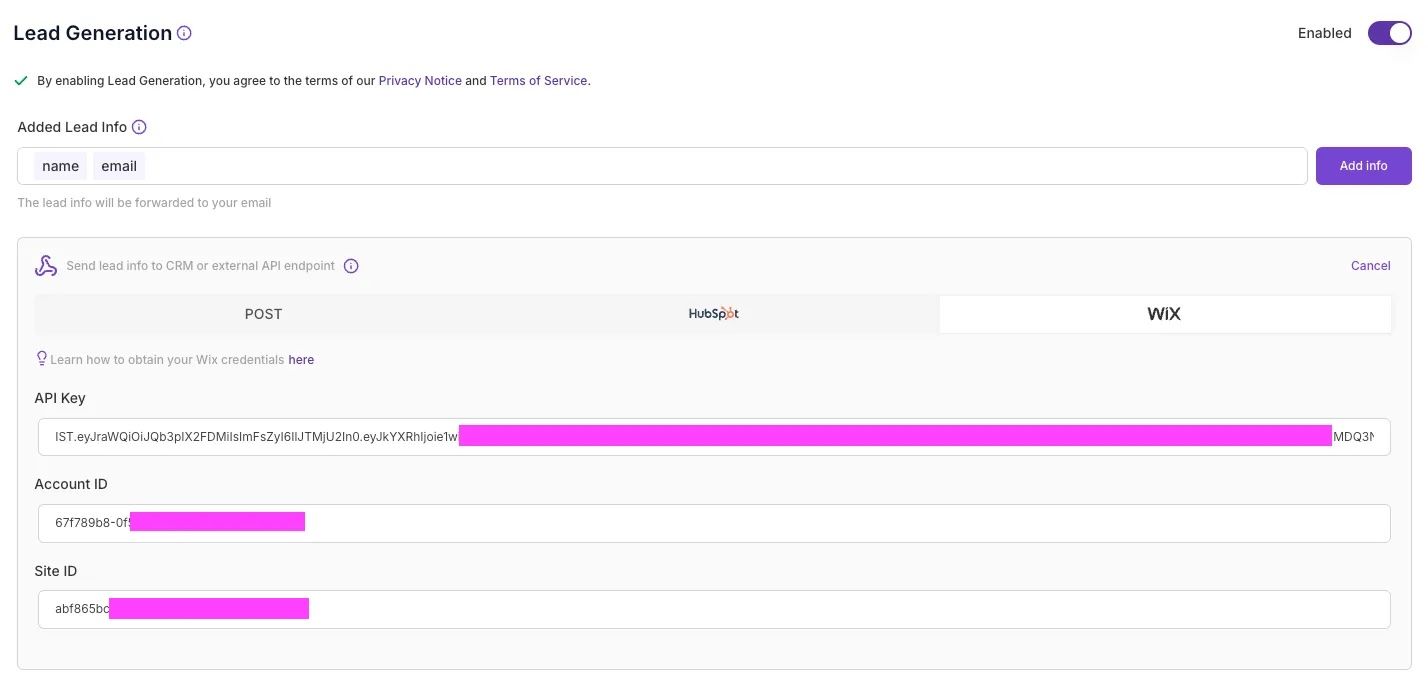This screenshot has height=690, width=1428.
Task: Click 'The lead info will be forwarded' text
Action: pos(144,203)
